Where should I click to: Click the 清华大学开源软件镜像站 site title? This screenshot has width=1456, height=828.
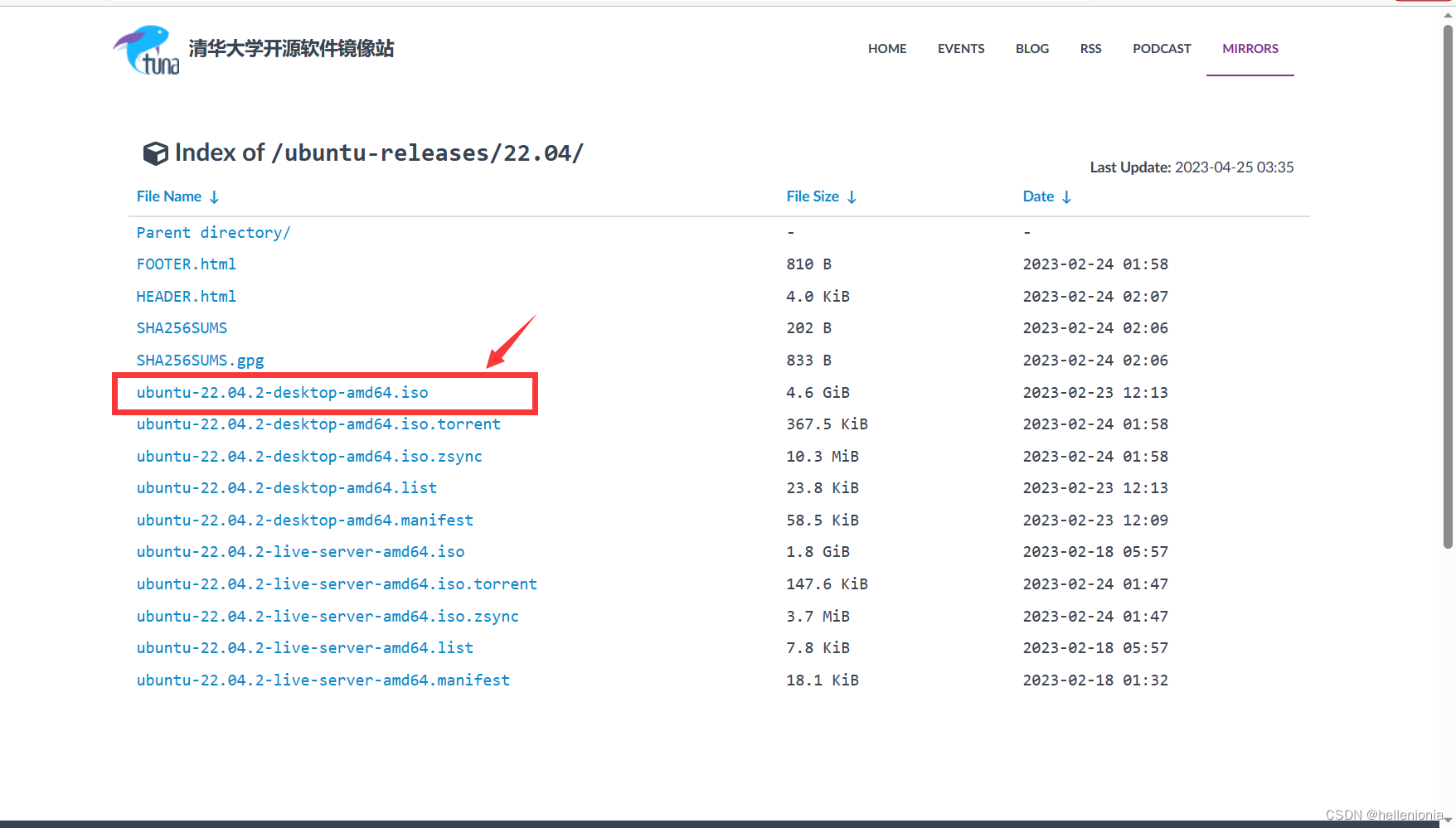[291, 49]
